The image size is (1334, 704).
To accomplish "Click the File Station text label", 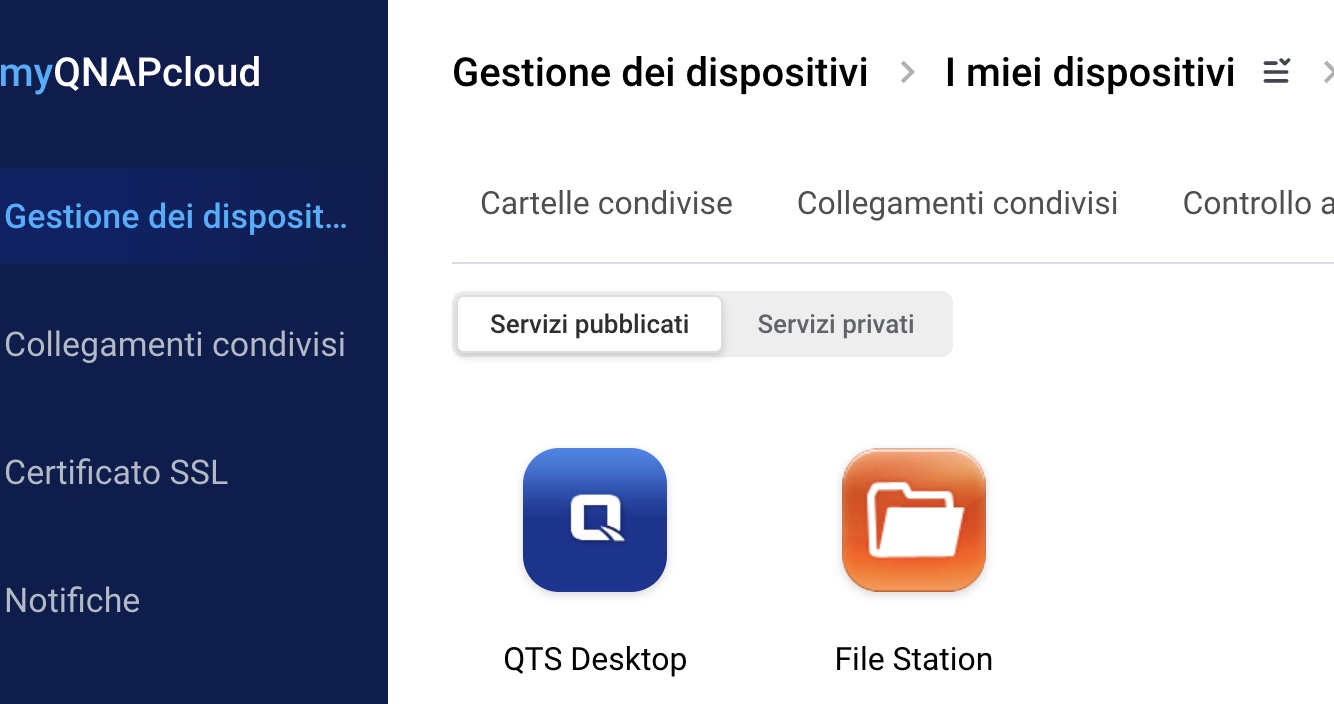I will click(913, 659).
